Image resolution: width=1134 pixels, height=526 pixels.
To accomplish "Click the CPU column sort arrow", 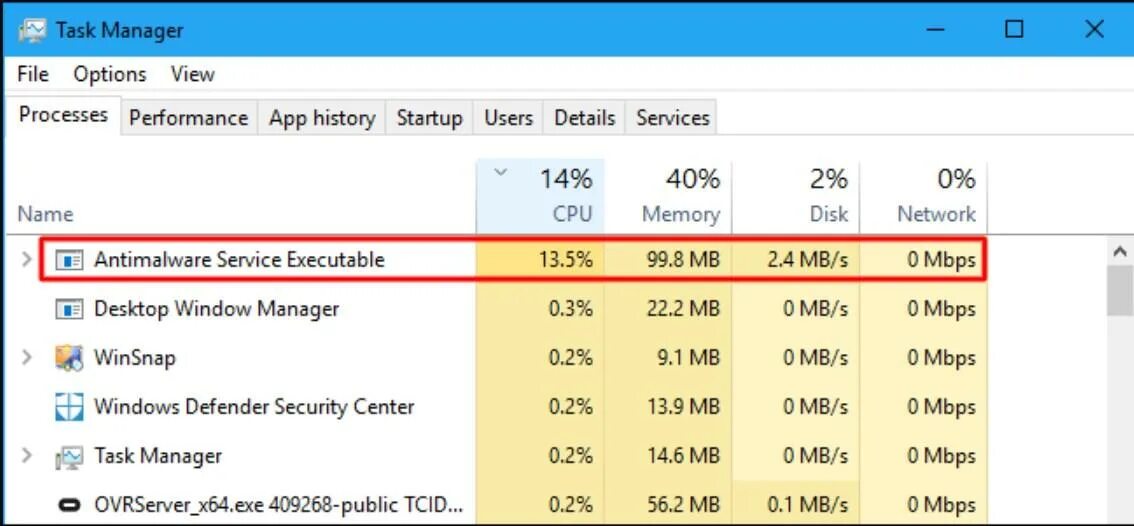I will [501, 173].
